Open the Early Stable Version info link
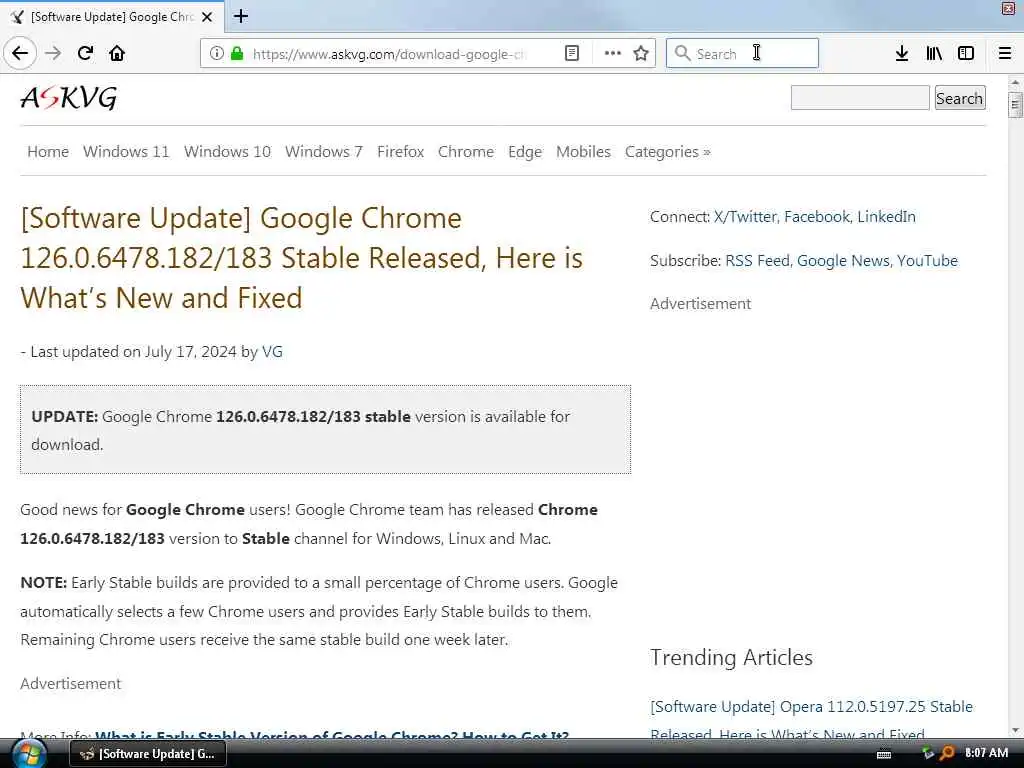 (332, 736)
